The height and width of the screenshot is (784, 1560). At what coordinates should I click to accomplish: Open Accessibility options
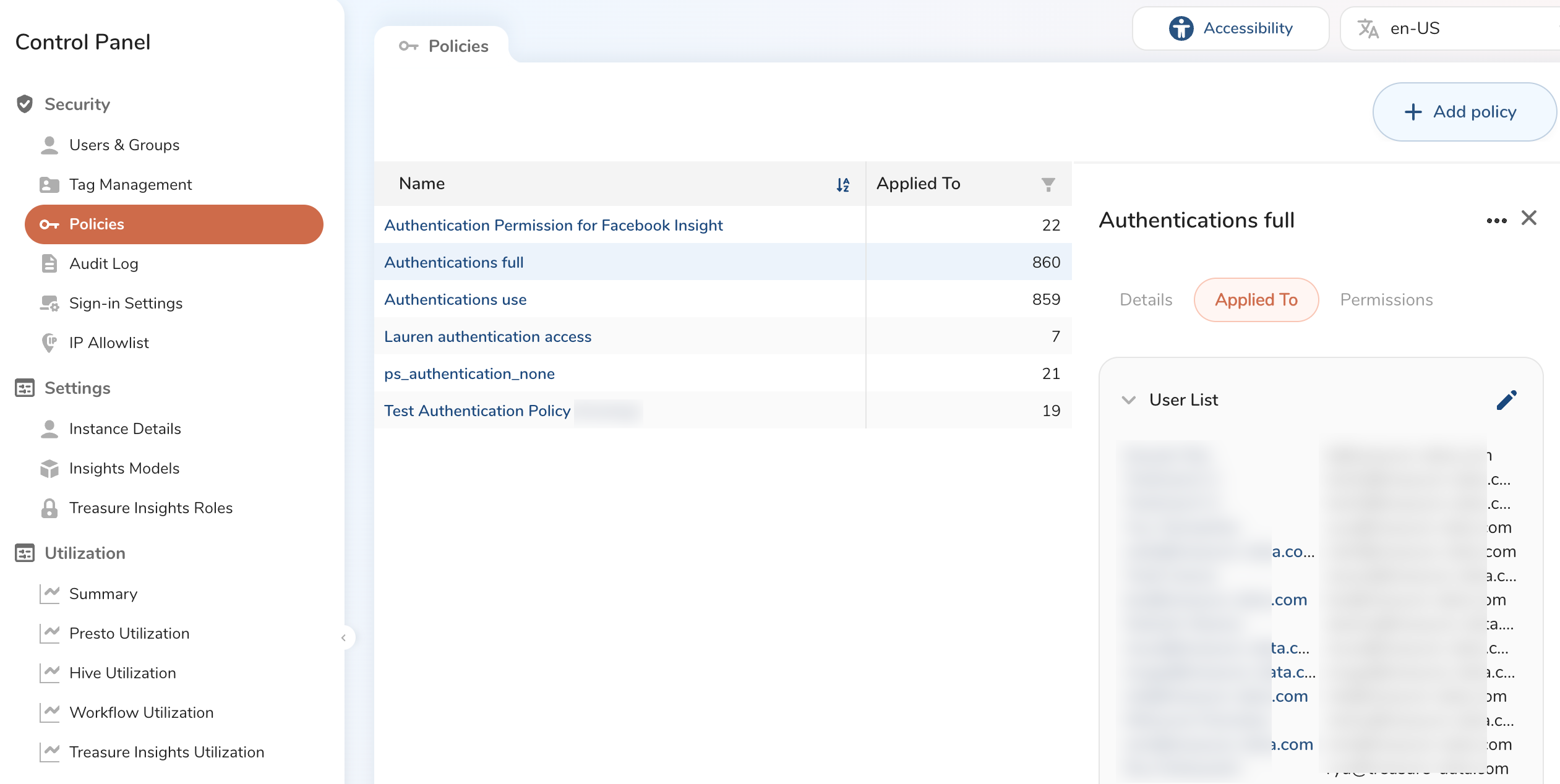1230,28
